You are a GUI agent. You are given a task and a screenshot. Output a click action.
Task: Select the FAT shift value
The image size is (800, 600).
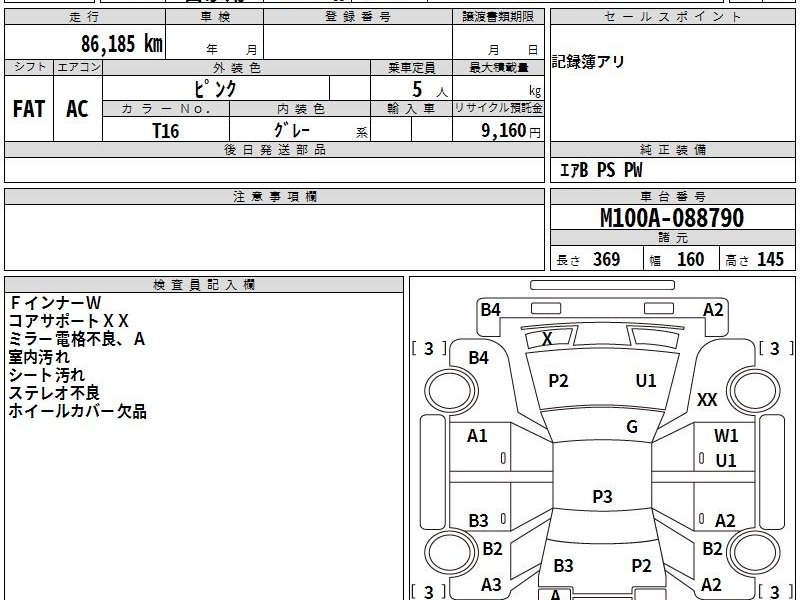(29, 109)
